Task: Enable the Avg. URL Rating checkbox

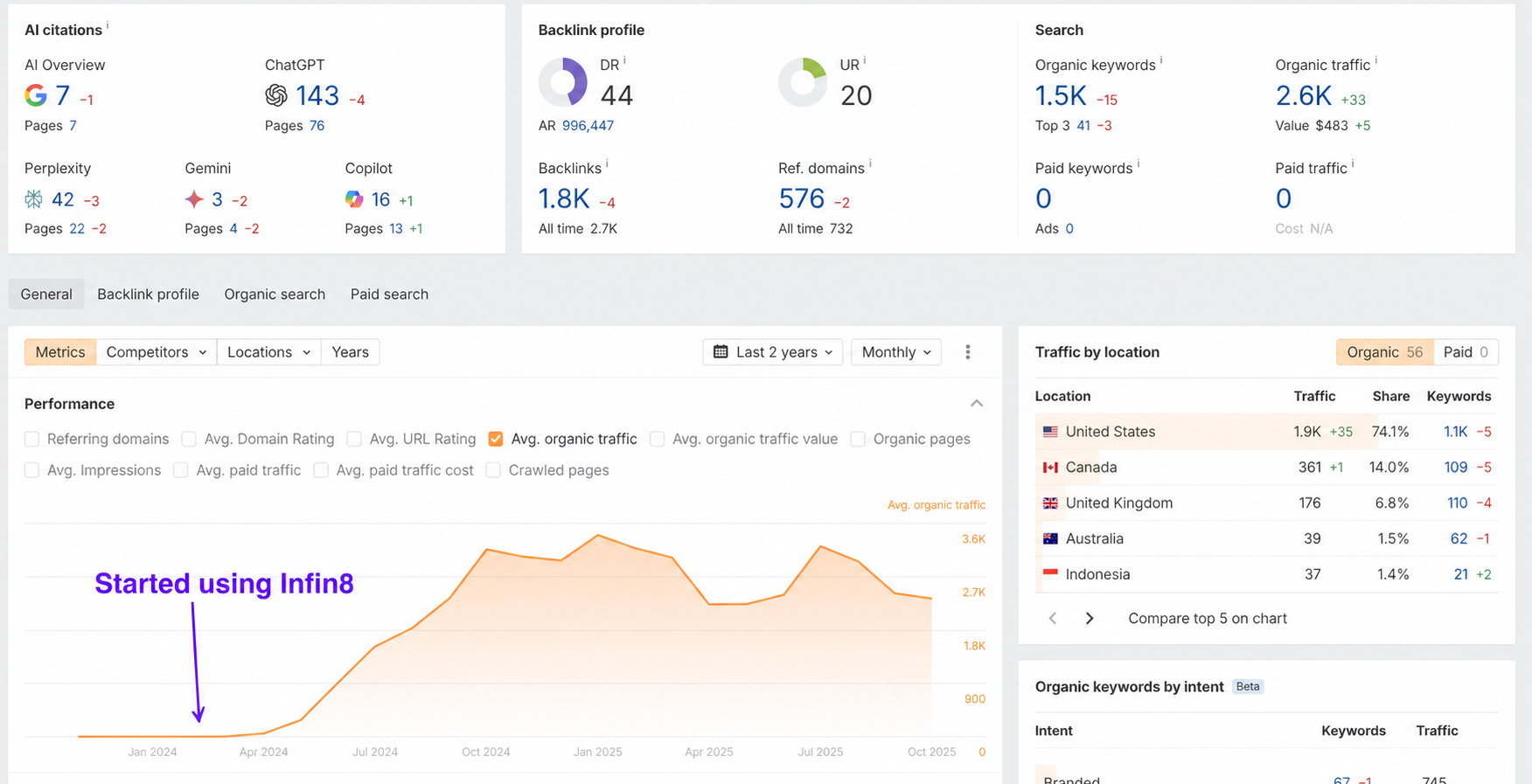Action: [x=354, y=439]
